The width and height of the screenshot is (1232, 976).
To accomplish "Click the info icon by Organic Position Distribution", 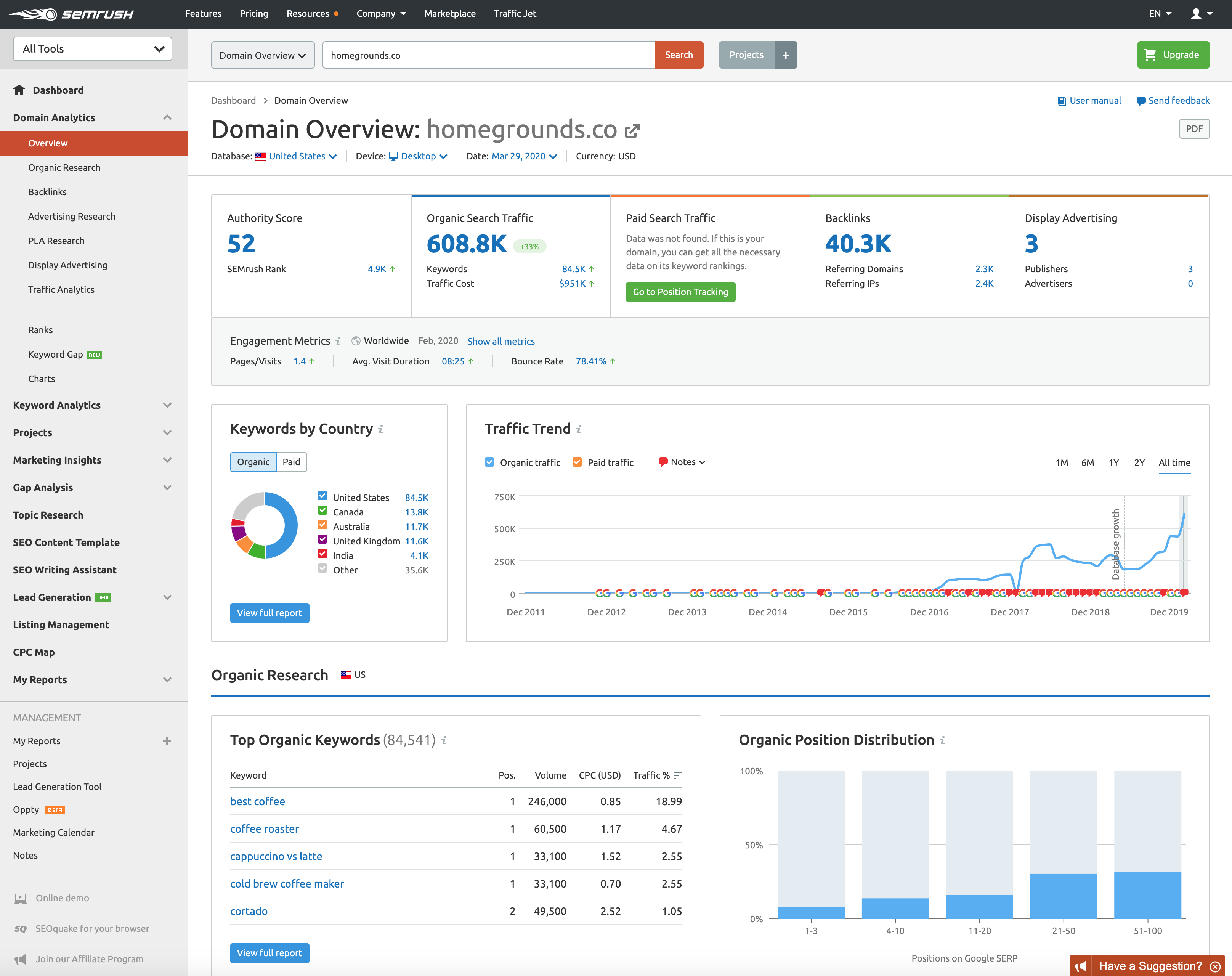I will pos(943,740).
